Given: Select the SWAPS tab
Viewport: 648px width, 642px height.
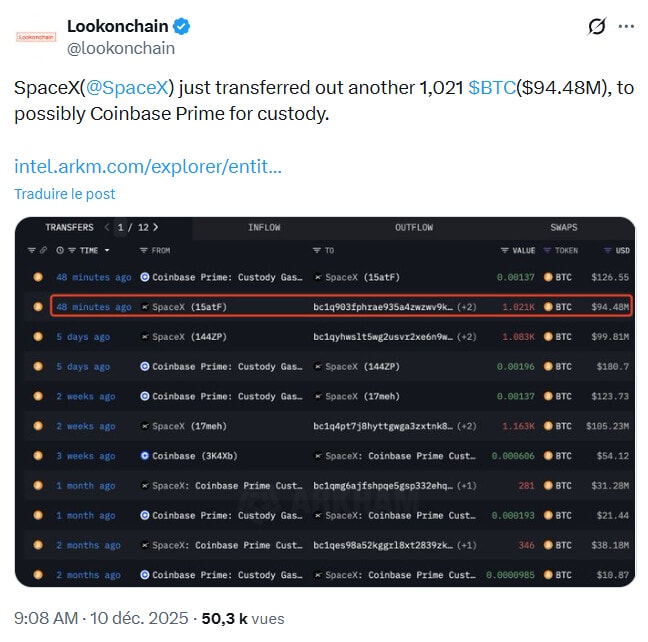Looking at the screenshot, I should tap(563, 228).
